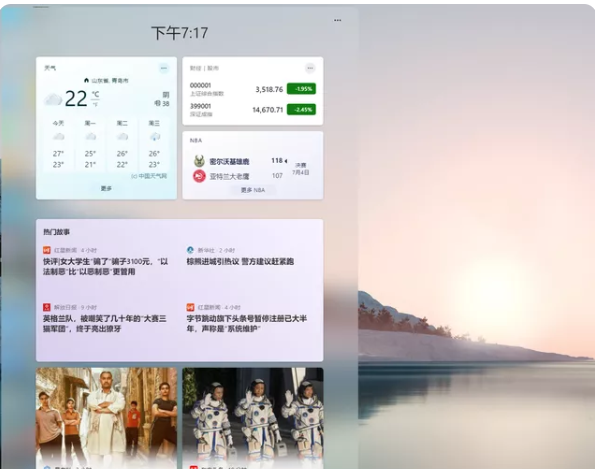Click the index value 14,670.71
This screenshot has width=595, height=469.
click(268, 110)
